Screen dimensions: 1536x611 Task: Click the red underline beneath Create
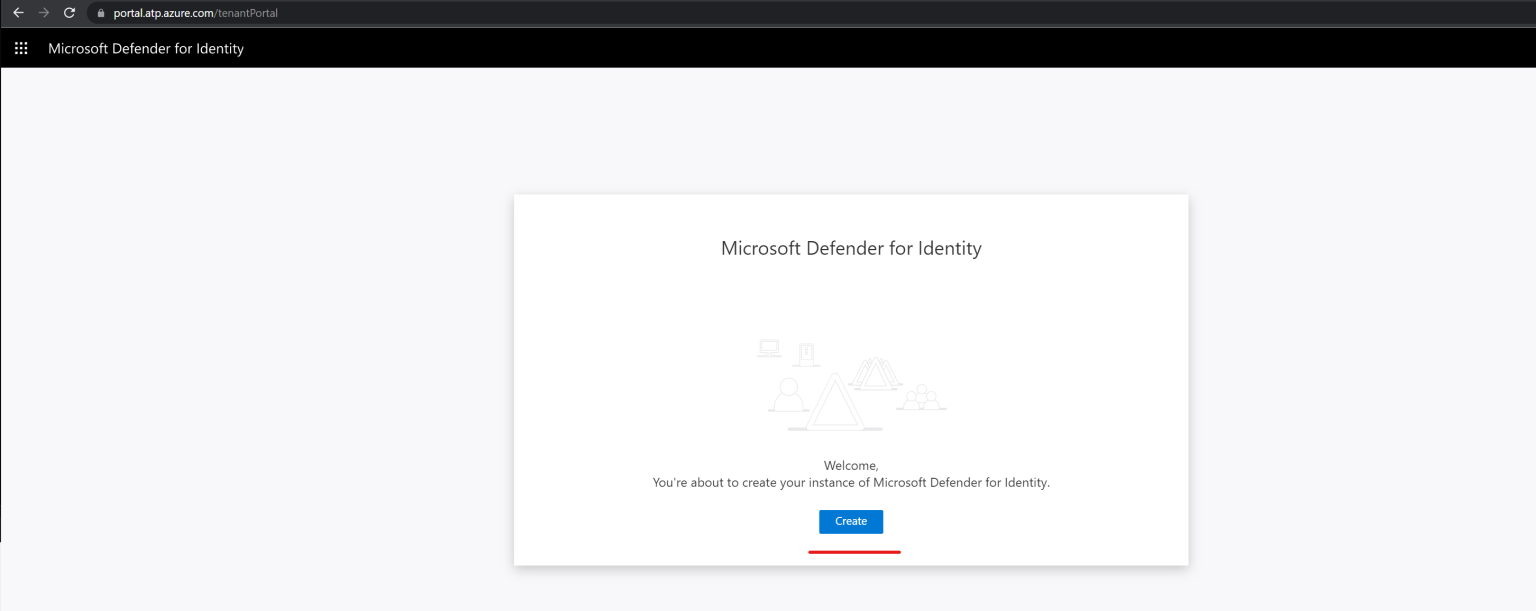click(854, 549)
